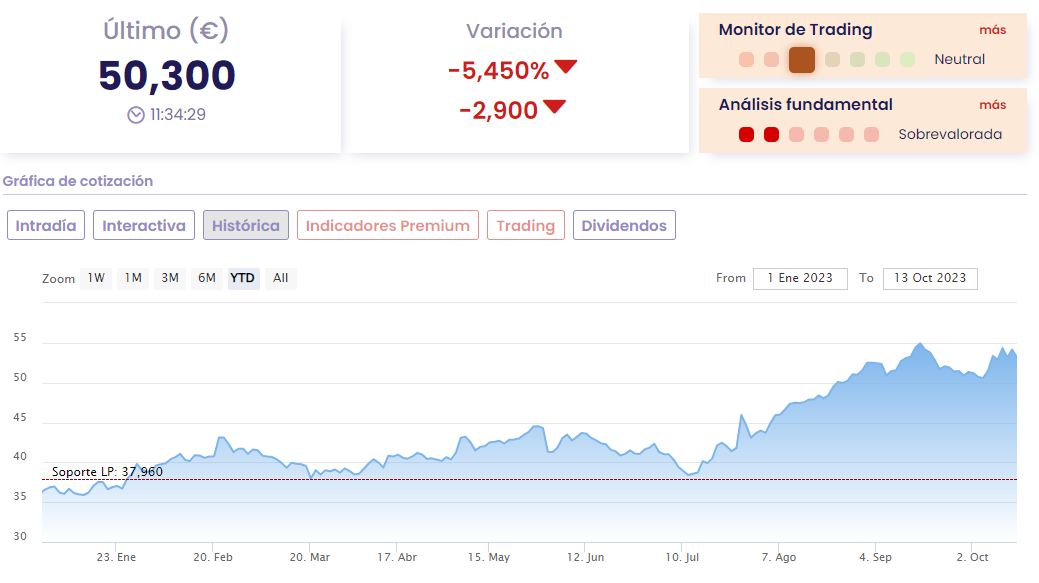This screenshot has height=583, width=1039.
Task: Click 'más' next to Monitor de Trading
Action: [x=992, y=30]
